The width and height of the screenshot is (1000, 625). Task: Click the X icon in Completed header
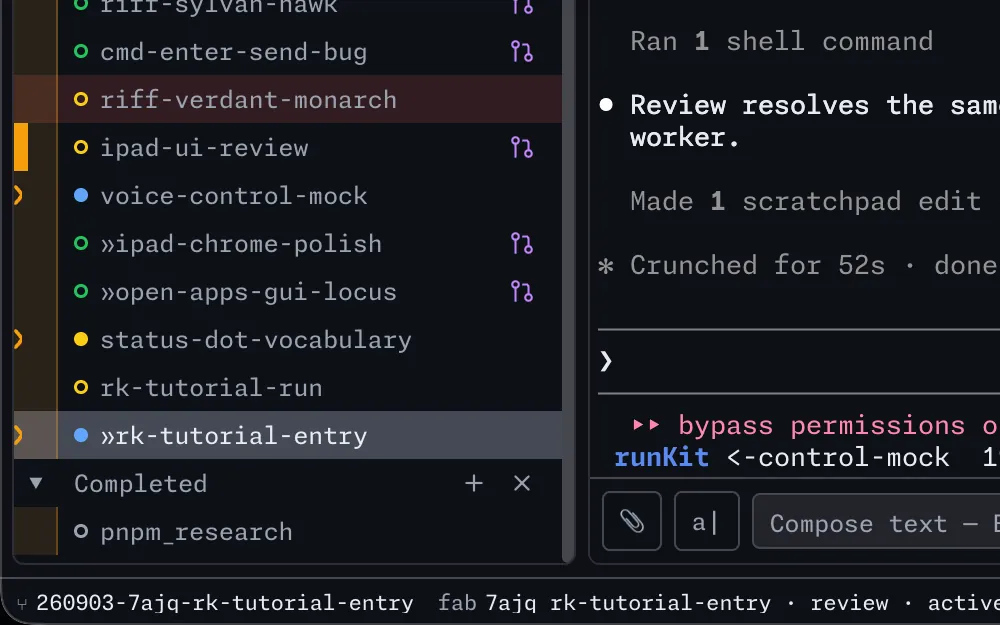(522, 483)
